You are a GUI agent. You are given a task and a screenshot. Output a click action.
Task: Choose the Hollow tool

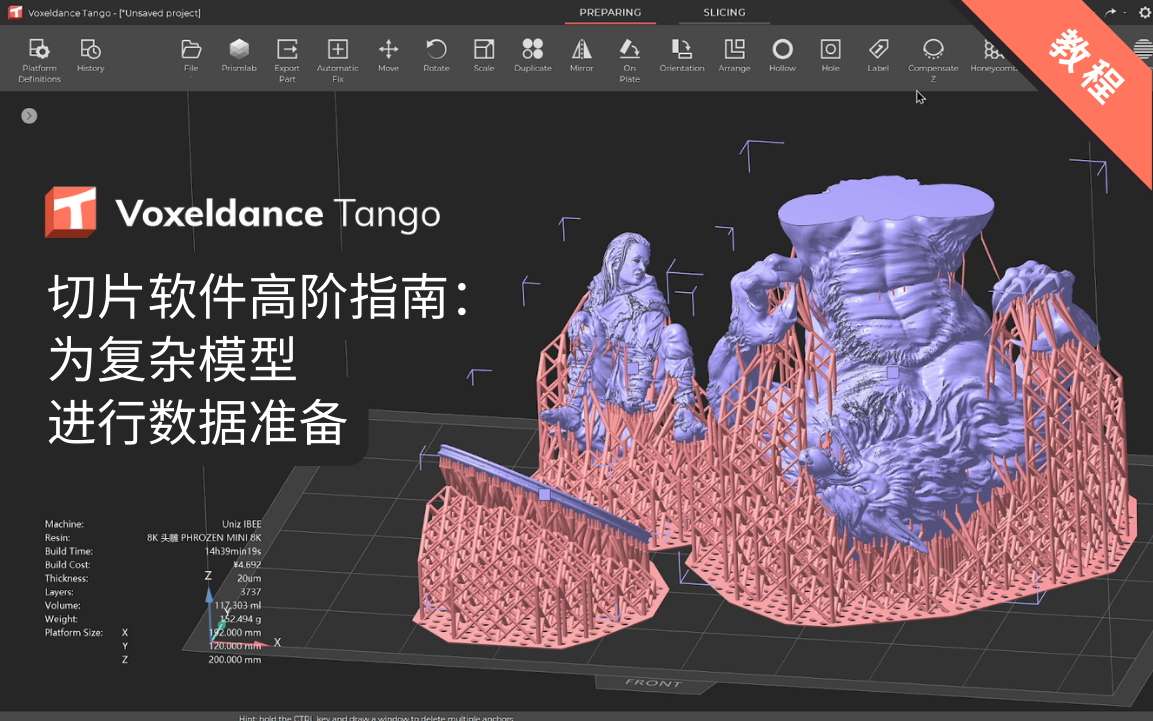tap(782, 56)
